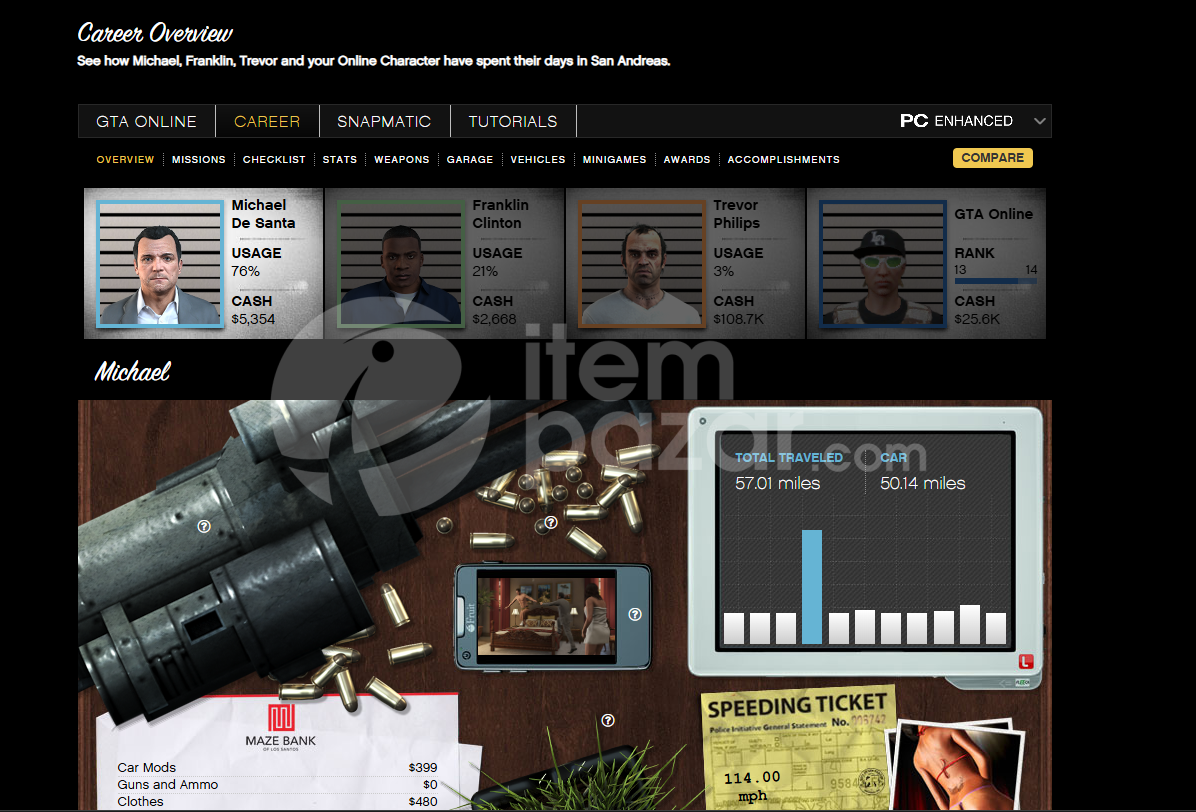Screen dimensions: 1196x812
Task: Click Franklin's "$2,668" cash value
Action: pyautogui.click(x=494, y=319)
